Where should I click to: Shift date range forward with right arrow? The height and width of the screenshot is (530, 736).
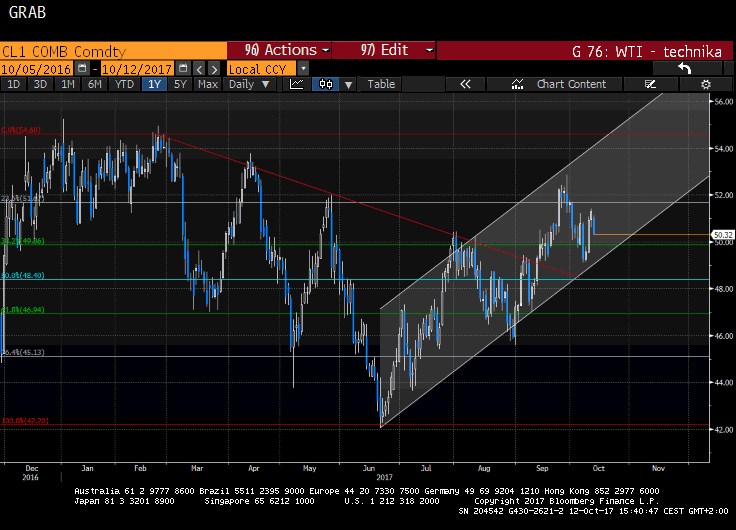[x=213, y=68]
